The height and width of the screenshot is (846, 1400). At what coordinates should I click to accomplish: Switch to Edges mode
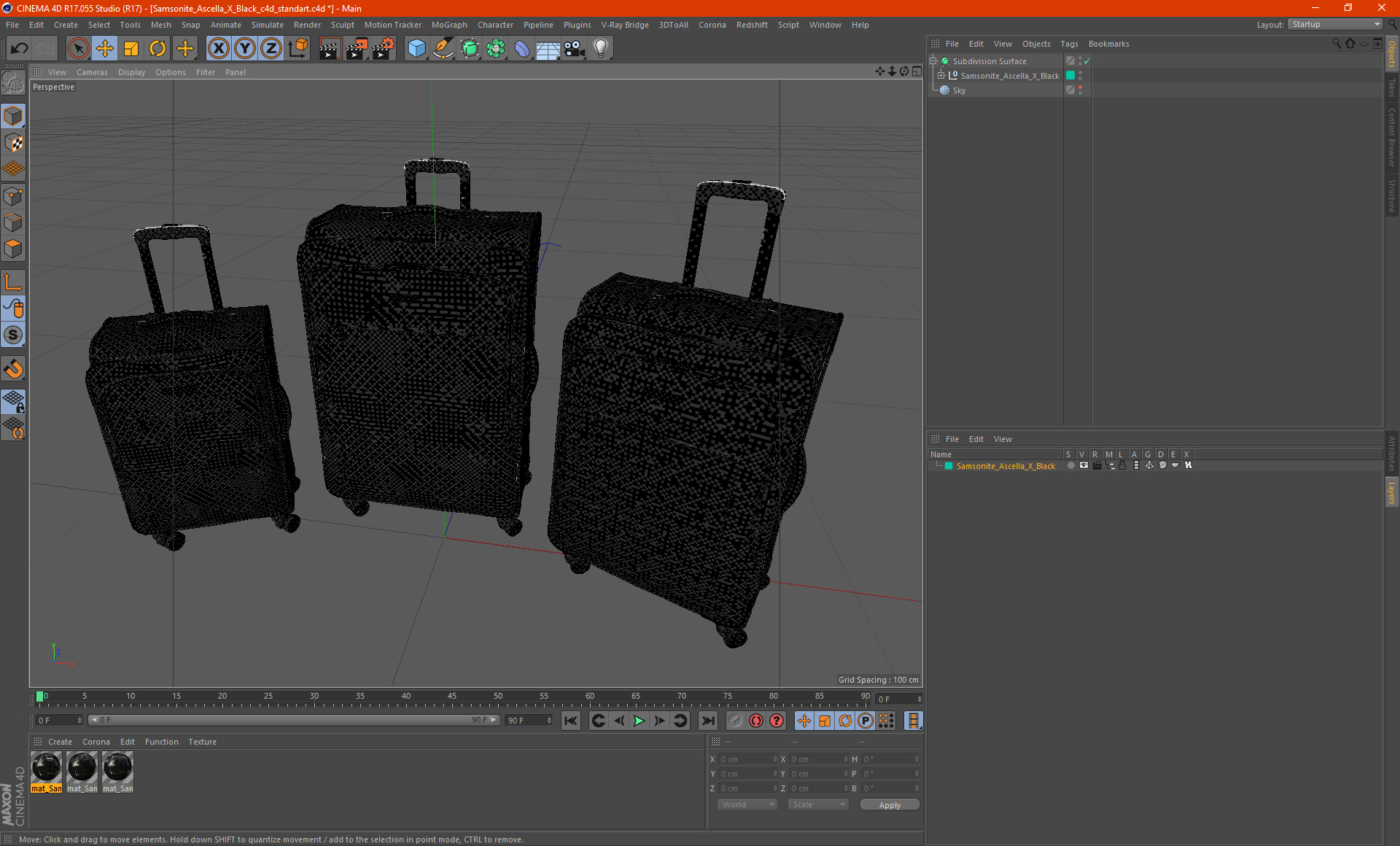[x=13, y=222]
